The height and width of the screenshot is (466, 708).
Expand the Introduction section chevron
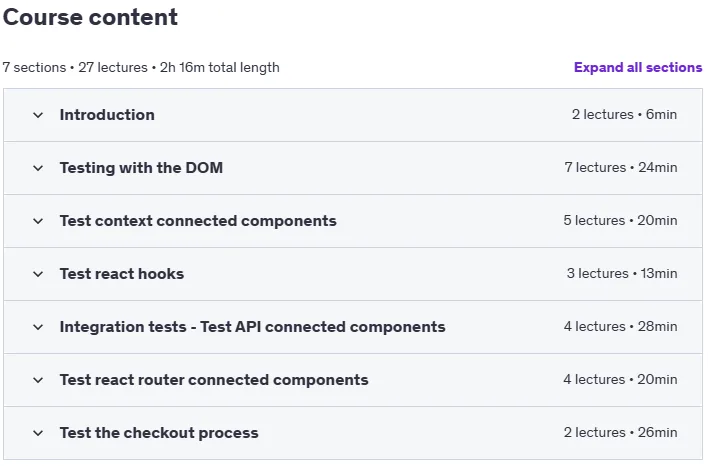click(38, 115)
